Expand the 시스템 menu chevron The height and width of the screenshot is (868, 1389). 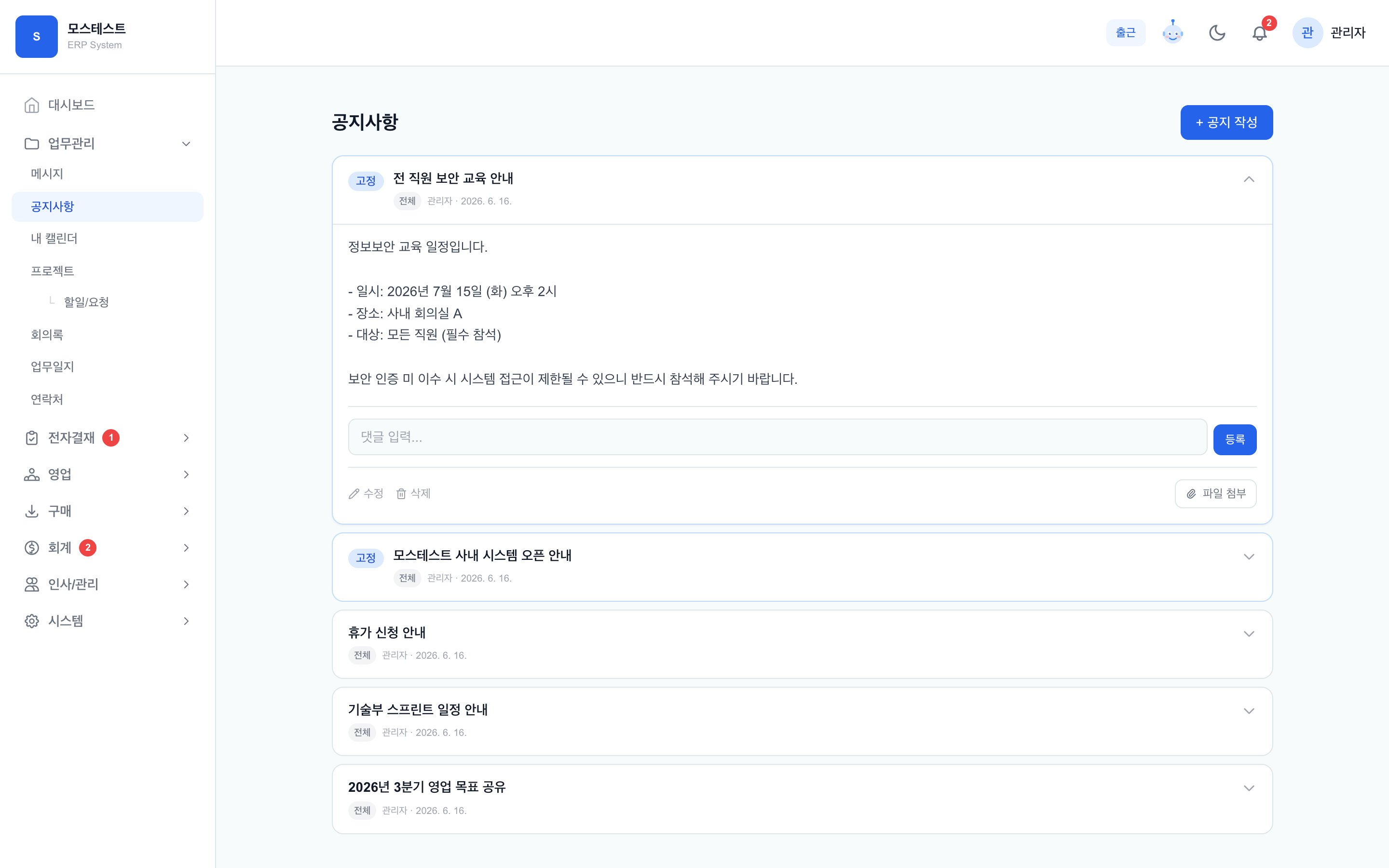[x=186, y=621]
